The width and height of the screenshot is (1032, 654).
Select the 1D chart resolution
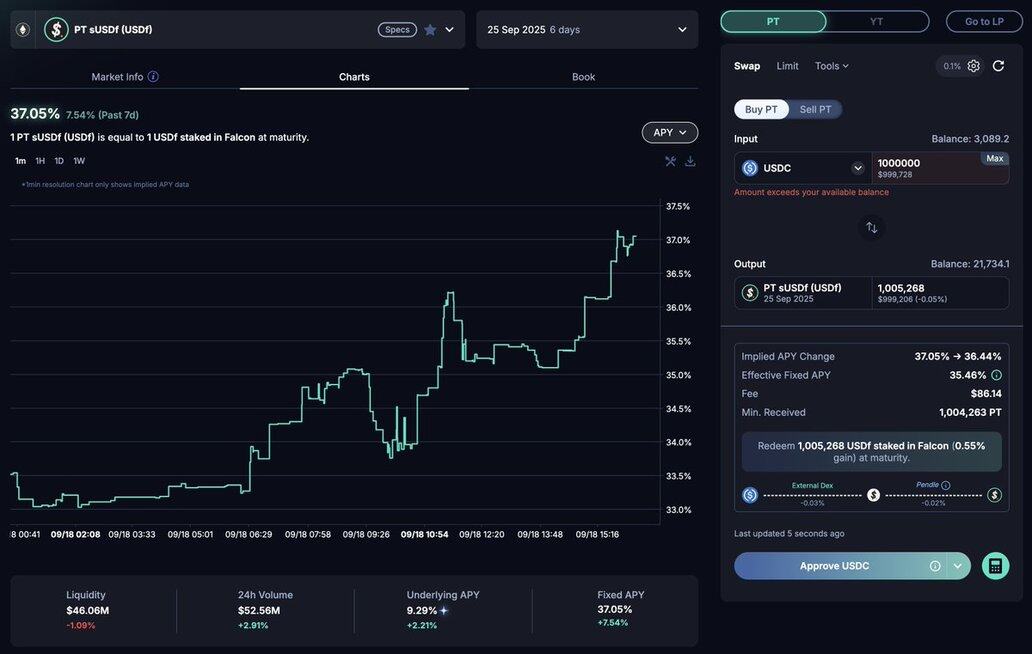pos(59,161)
